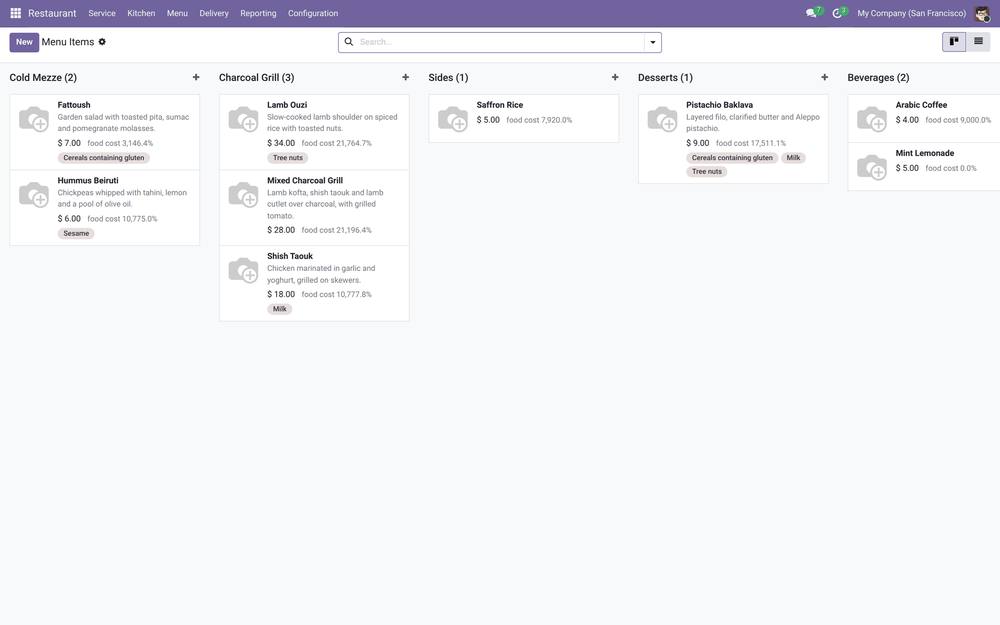Viewport: 1000px width, 625px height.
Task: Click the Cold Mezze (2) column header
Action: click(43, 77)
